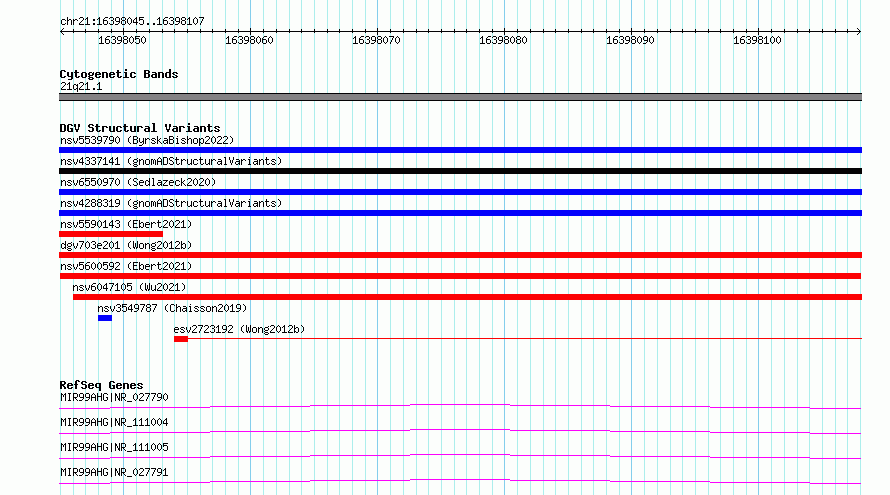Viewport: 890px width, 495px height.
Task: Click ruler position label 16398070
Action: pyautogui.click(x=376, y=40)
